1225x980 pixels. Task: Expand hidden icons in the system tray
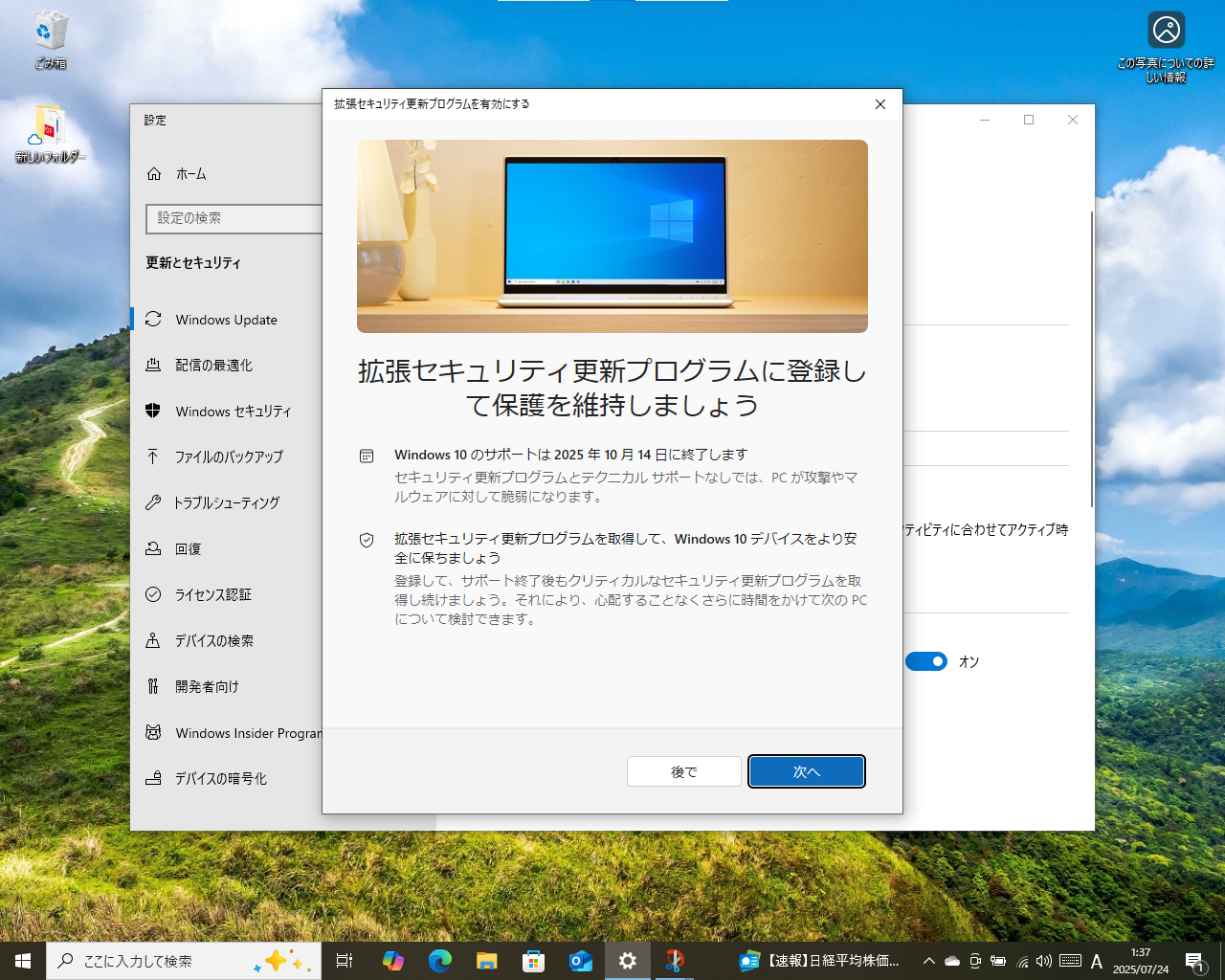927,961
